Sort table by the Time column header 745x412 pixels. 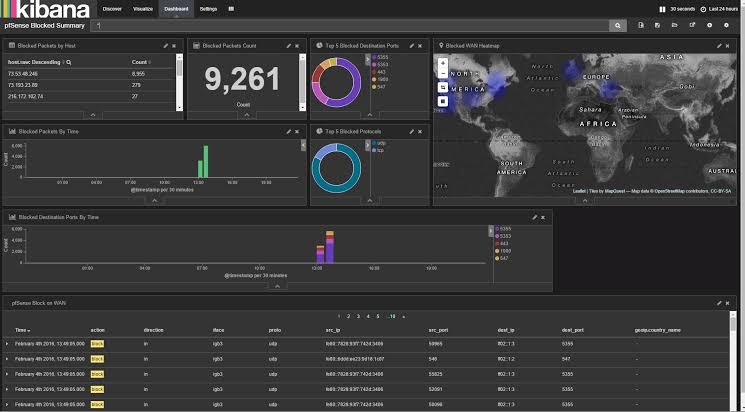pyautogui.click(x=22, y=330)
